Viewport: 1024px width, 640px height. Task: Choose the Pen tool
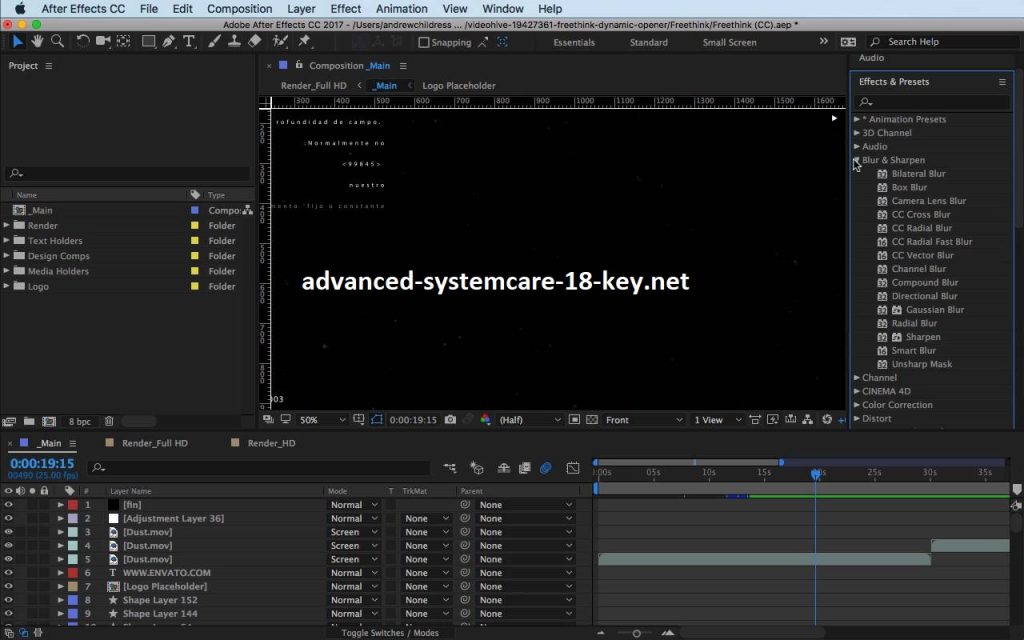click(x=169, y=41)
